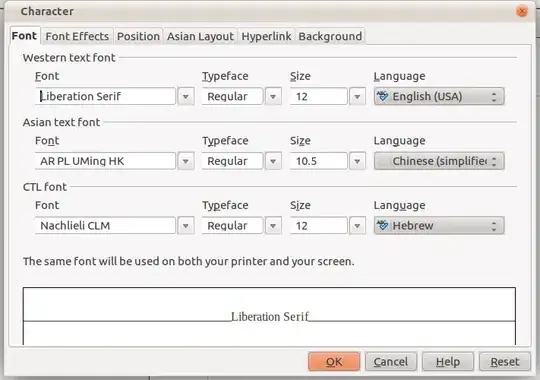The height and width of the screenshot is (380, 540).
Task: Switch to the Font Effects tab
Action: [x=77, y=36]
